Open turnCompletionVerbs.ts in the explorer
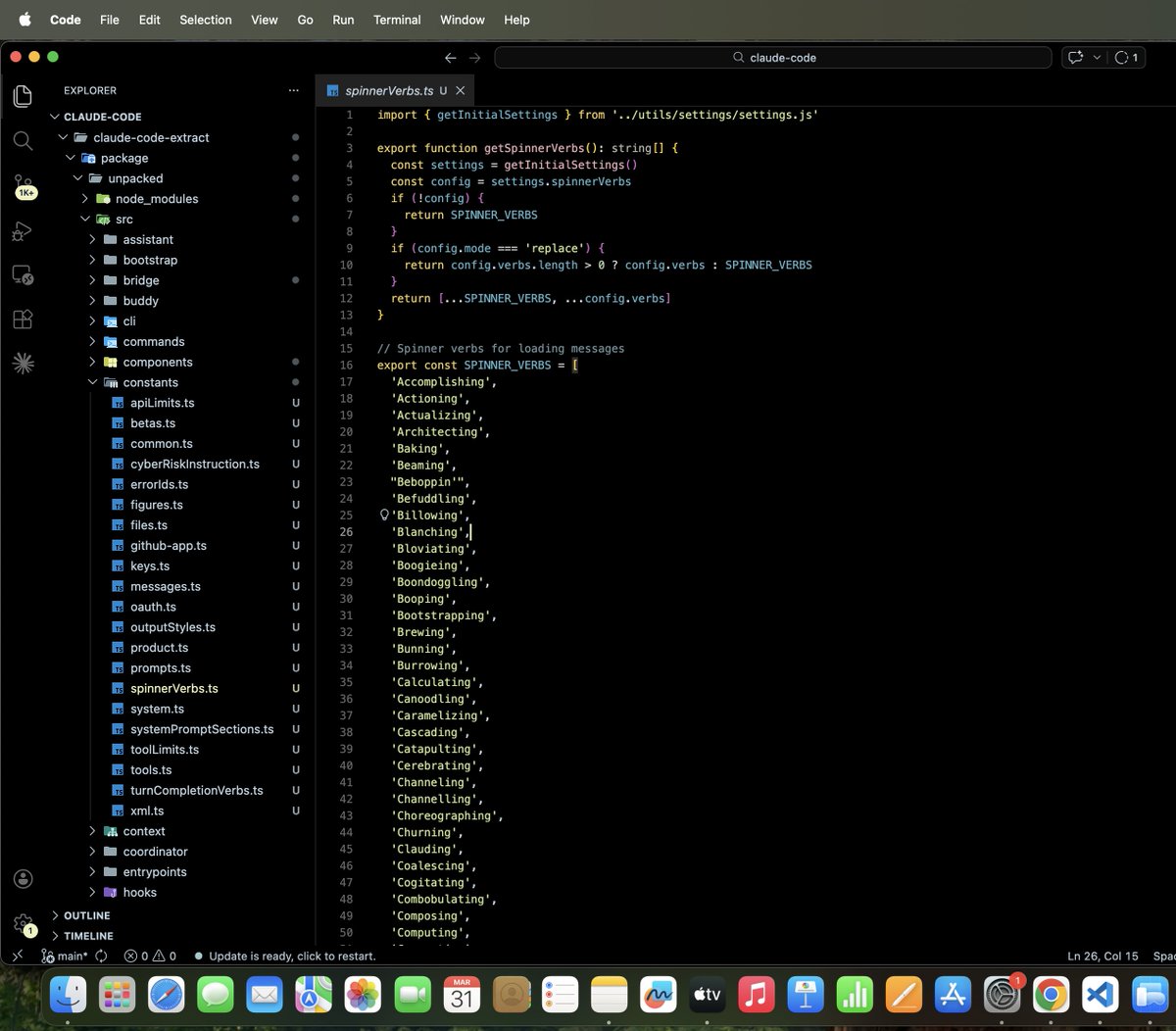Screen dimensions: 1176x1031 [x=197, y=791]
